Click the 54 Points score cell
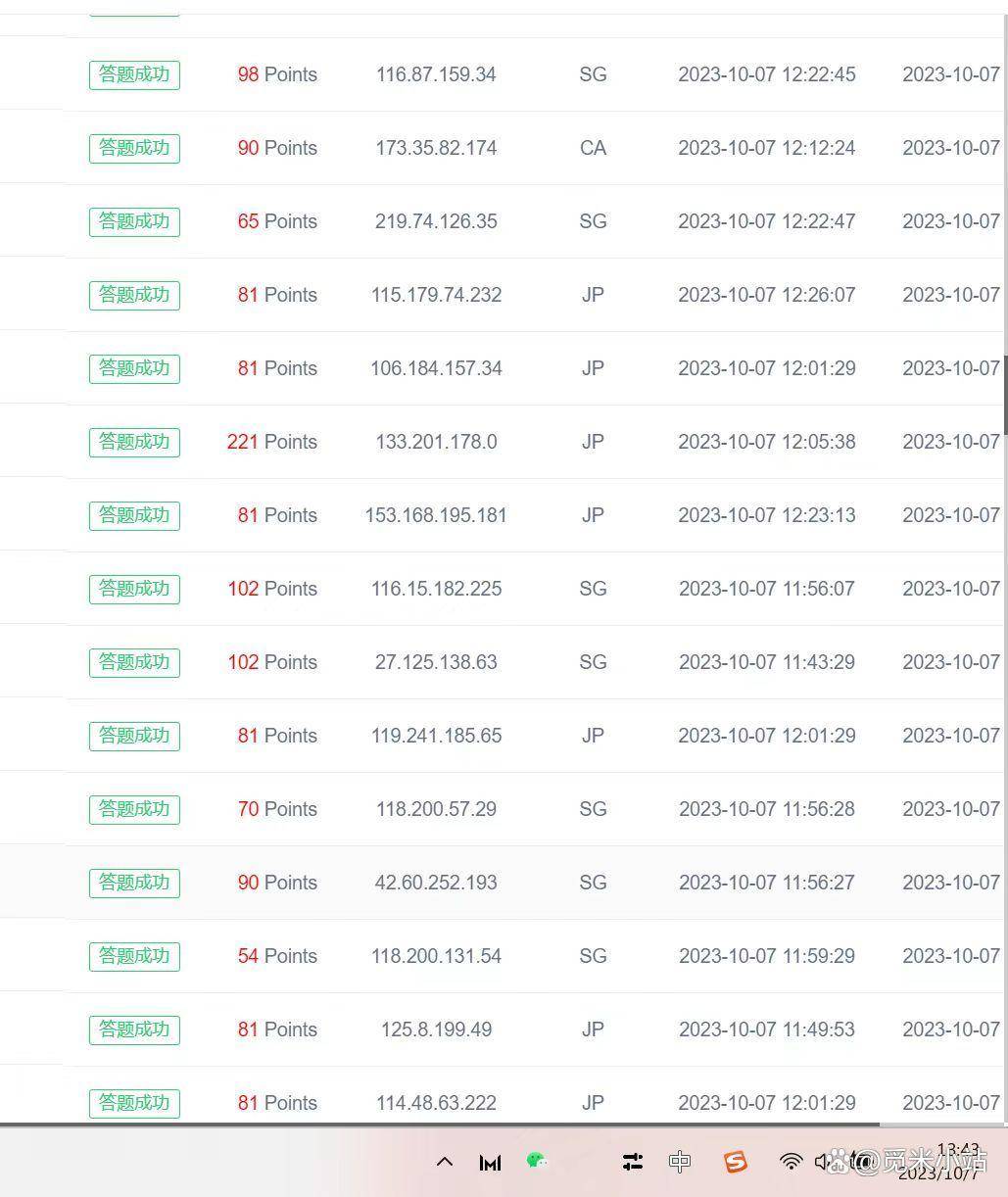 tap(276, 956)
